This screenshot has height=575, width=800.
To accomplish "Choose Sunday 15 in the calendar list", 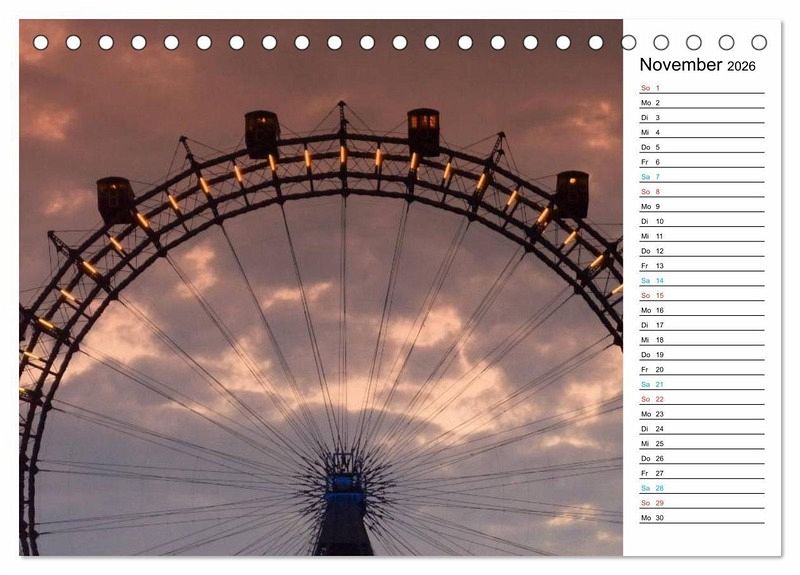I will point(701,295).
